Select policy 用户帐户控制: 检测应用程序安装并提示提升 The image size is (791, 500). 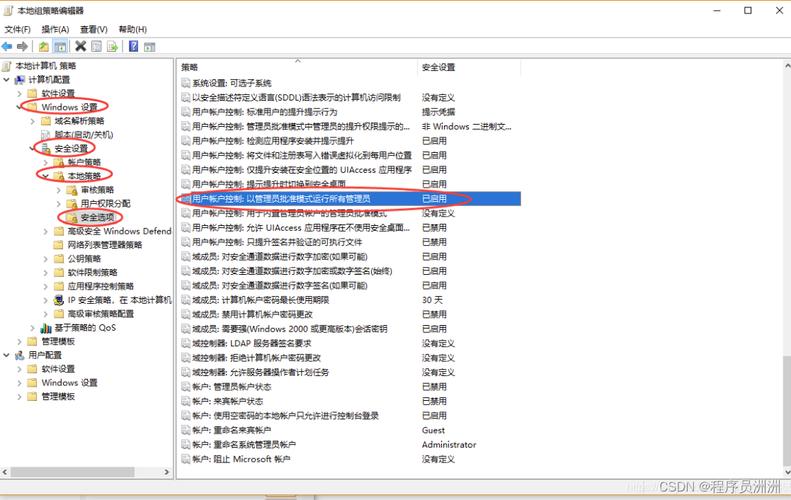(273, 141)
